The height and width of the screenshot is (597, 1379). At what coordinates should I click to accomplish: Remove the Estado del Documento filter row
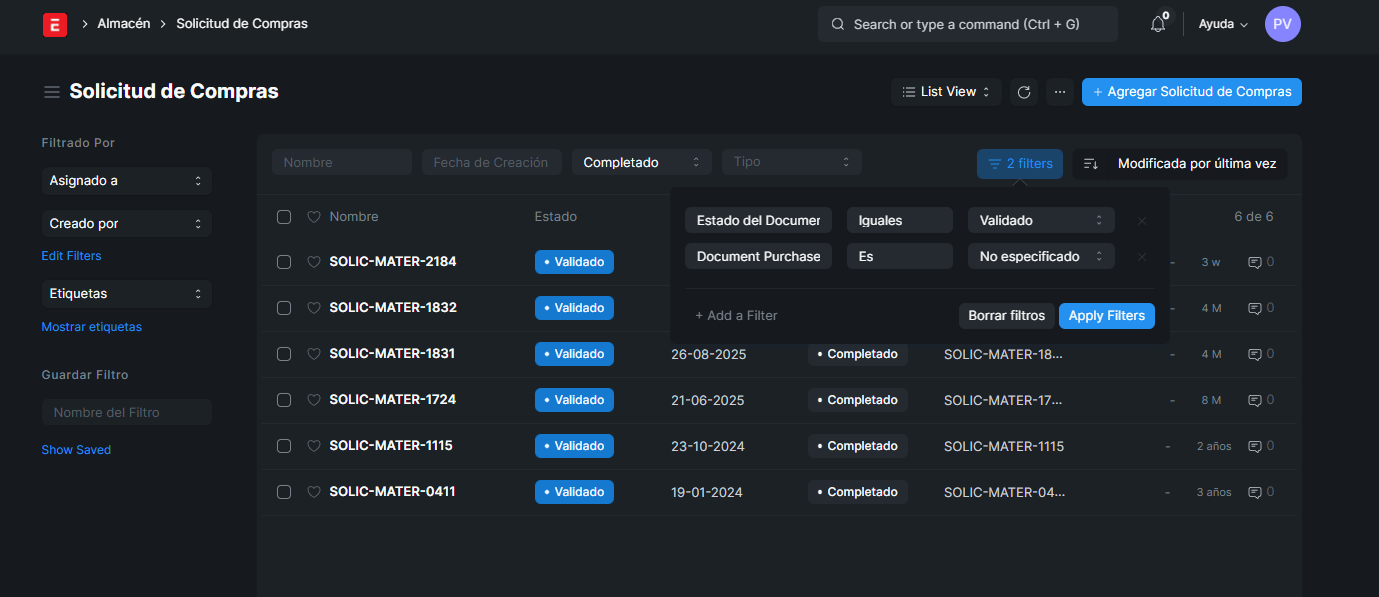[1142, 221]
